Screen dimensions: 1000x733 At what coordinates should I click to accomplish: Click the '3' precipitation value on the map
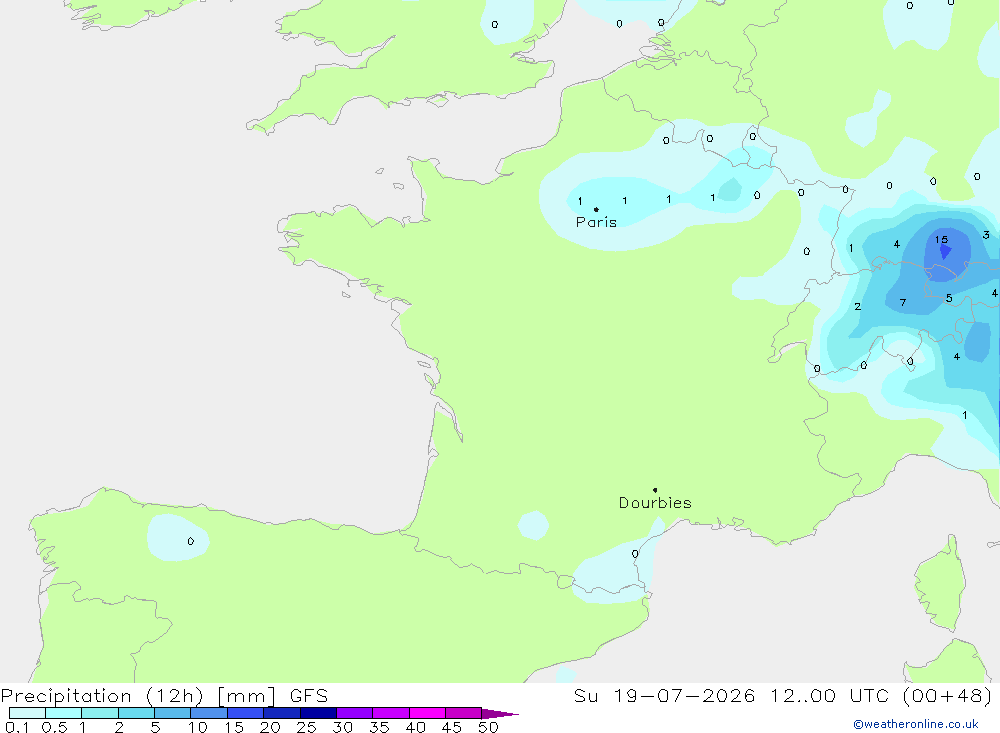(986, 235)
